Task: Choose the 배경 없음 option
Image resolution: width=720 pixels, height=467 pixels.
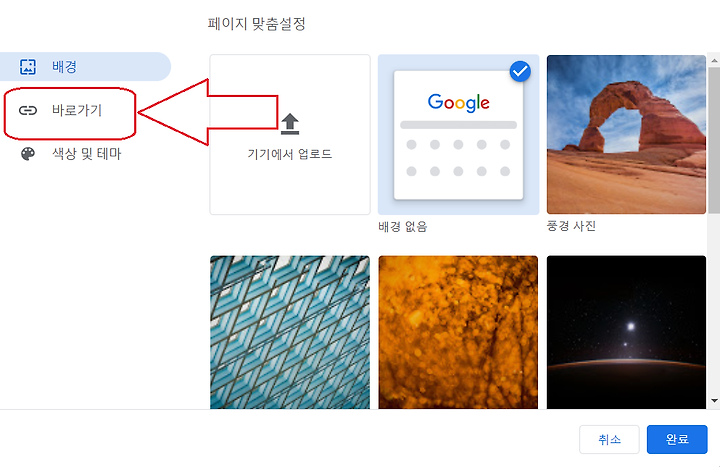Action: pyautogui.click(x=458, y=135)
